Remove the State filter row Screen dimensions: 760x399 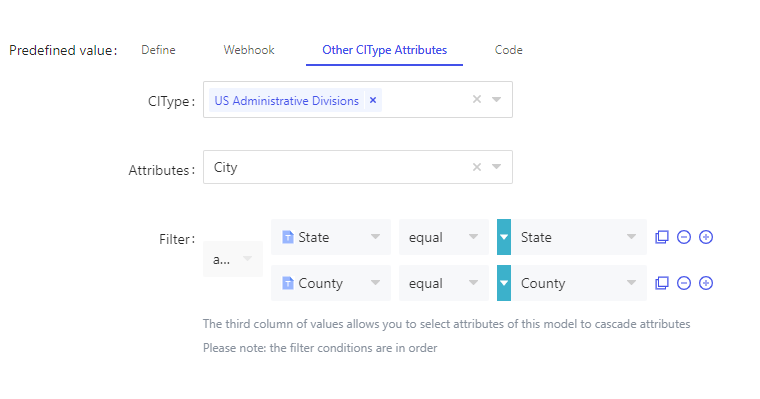[x=684, y=237]
